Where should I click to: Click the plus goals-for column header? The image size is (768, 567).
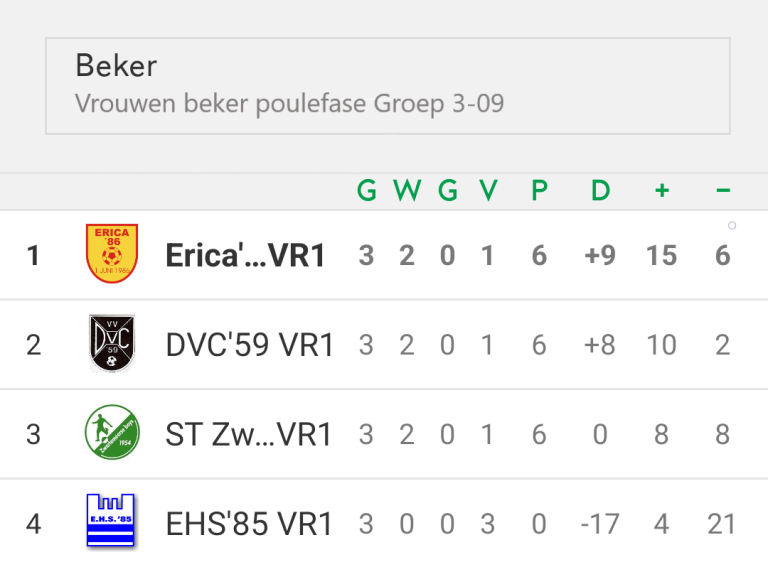(x=662, y=190)
